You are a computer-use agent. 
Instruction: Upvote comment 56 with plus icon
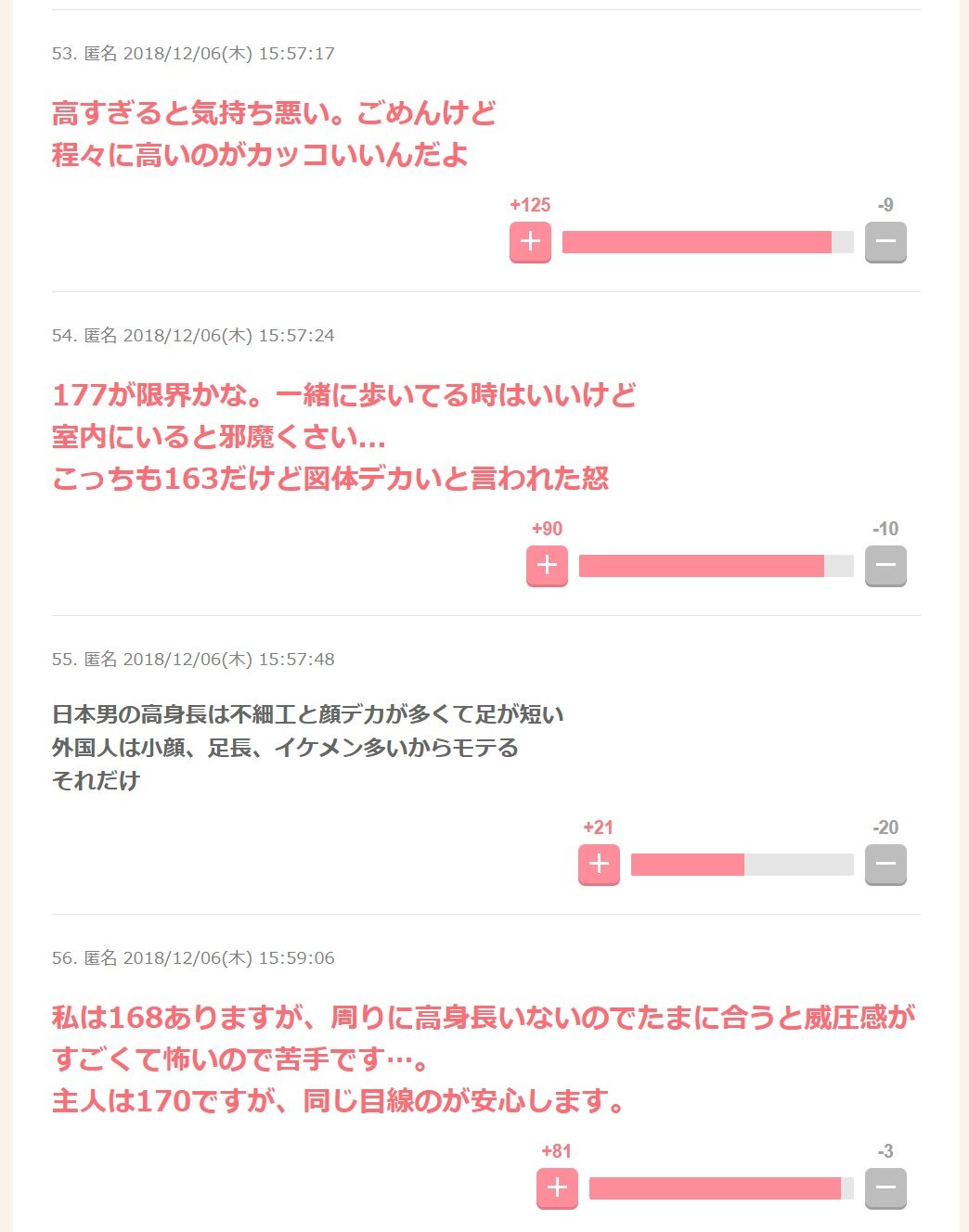(x=557, y=1188)
